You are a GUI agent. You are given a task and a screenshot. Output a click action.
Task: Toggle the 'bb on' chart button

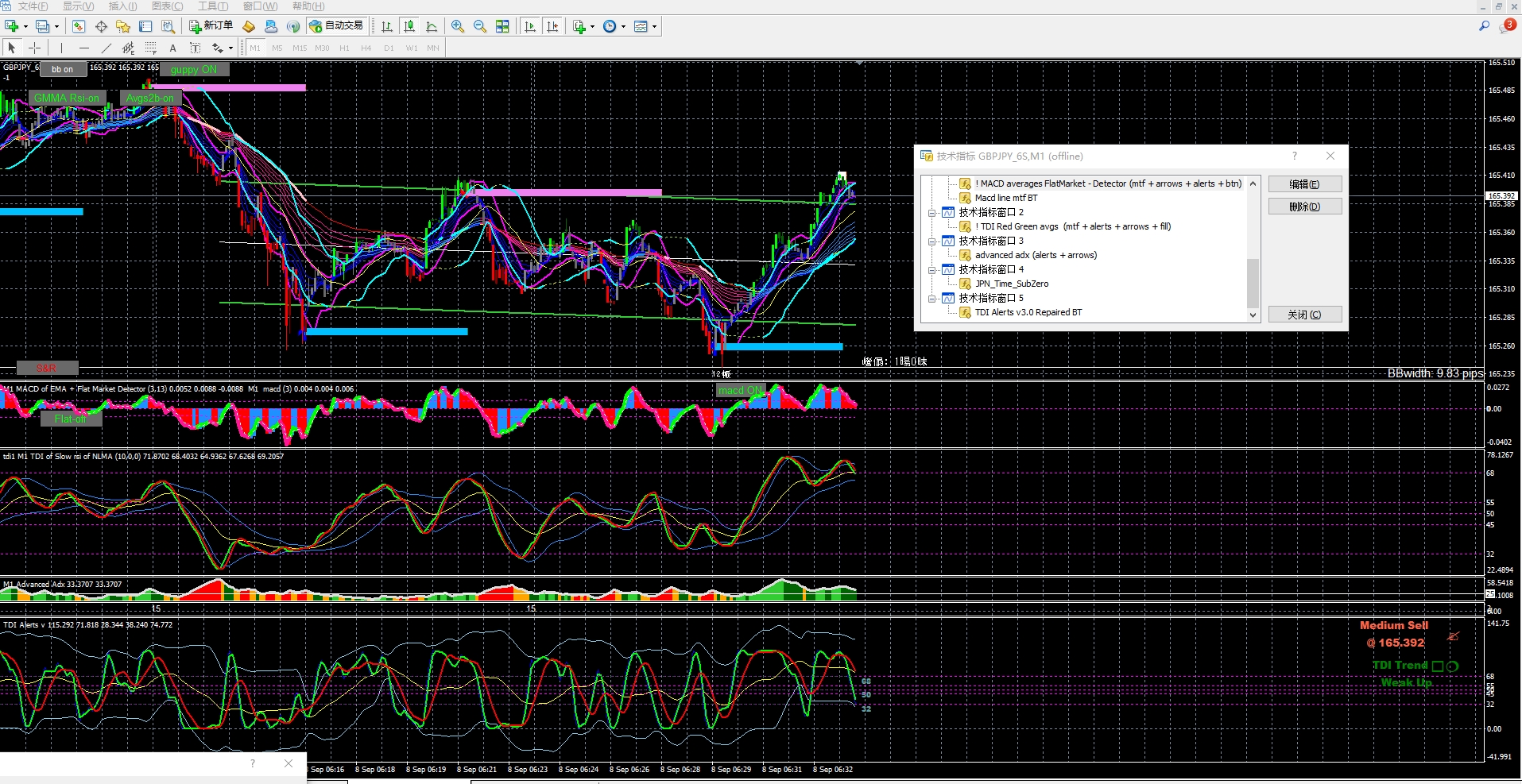click(62, 70)
